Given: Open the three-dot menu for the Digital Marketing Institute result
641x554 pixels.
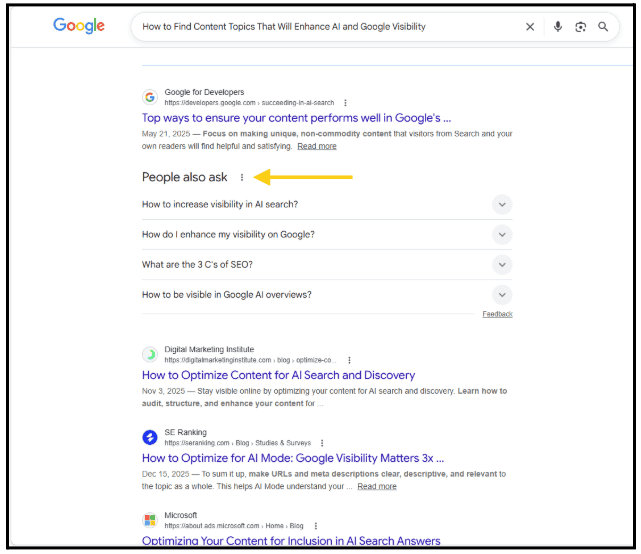Looking at the screenshot, I should pos(349,360).
